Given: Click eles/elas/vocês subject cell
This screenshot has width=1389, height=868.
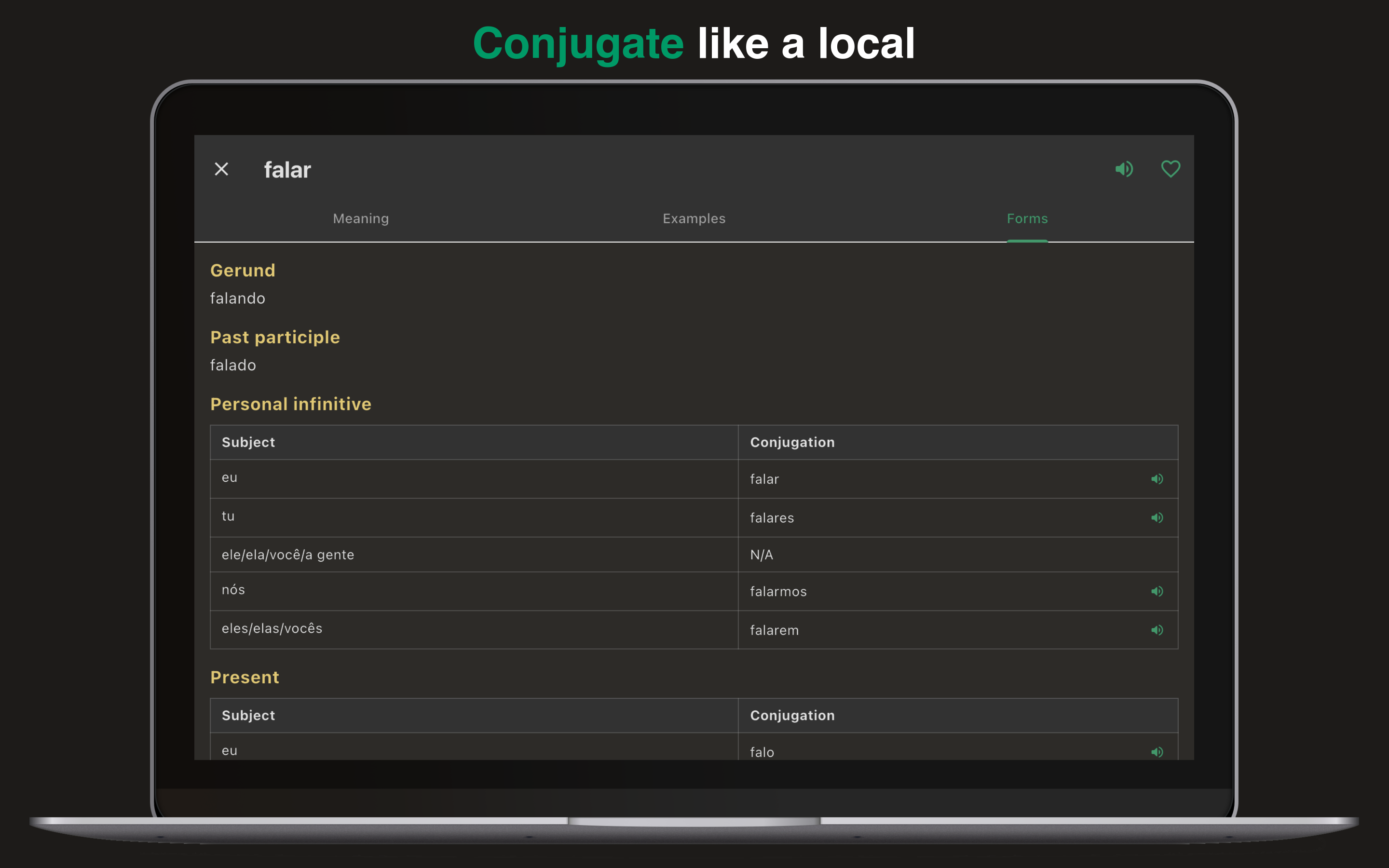Looking at the screenshot, I should [474, 630].
